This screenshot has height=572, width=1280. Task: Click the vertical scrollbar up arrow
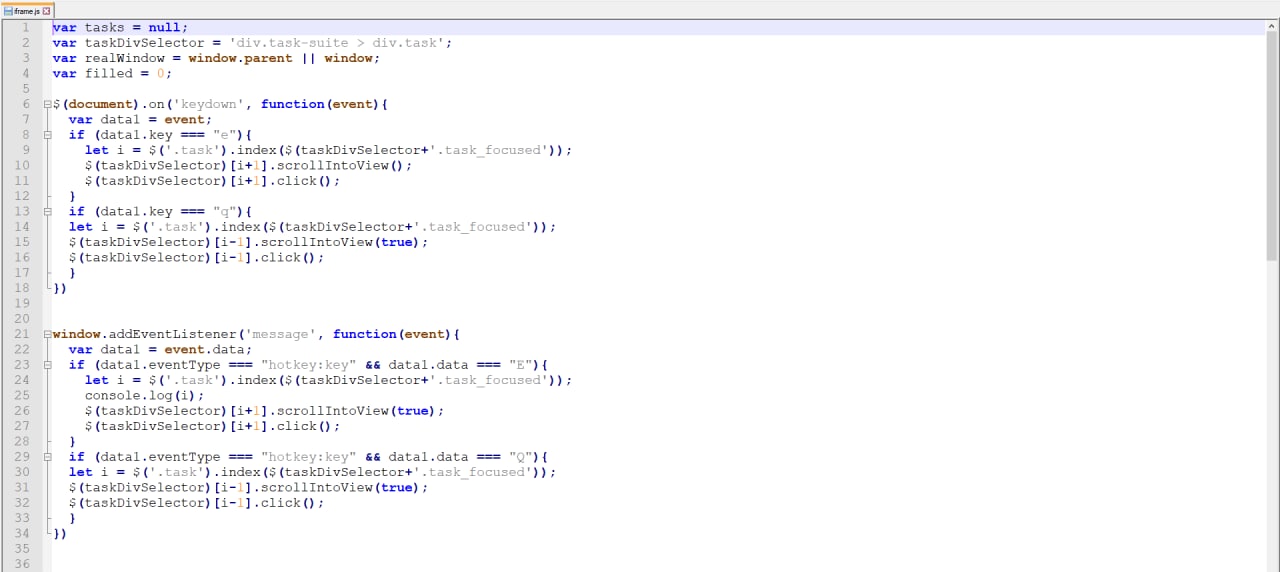tap(1272, 27)
